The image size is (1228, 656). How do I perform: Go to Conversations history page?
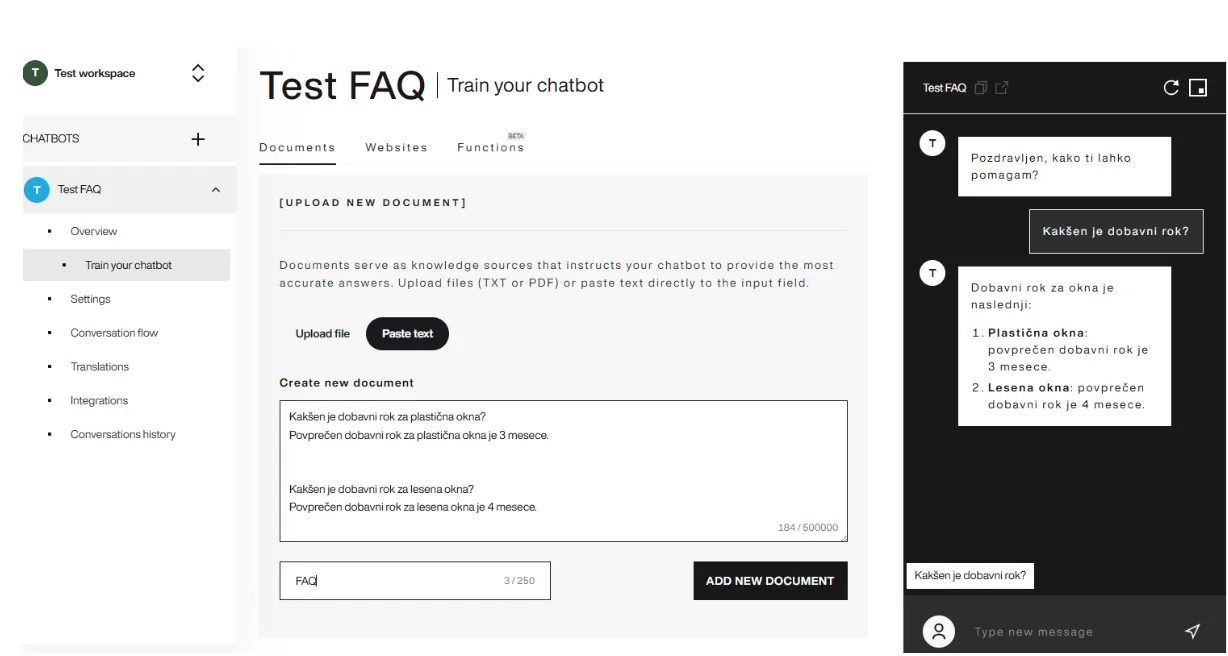pos(122,435)
